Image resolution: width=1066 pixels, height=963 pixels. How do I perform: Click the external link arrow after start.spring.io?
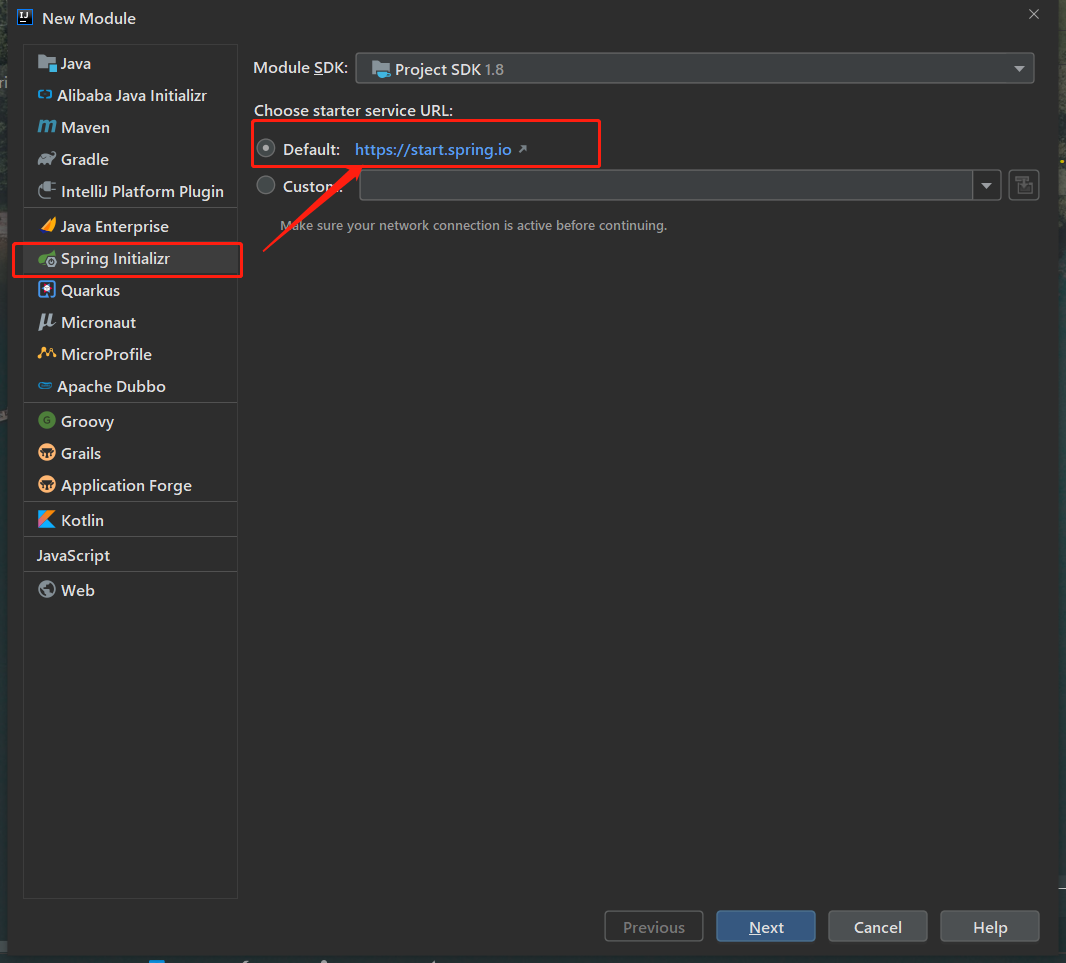(x=523, y=149)
